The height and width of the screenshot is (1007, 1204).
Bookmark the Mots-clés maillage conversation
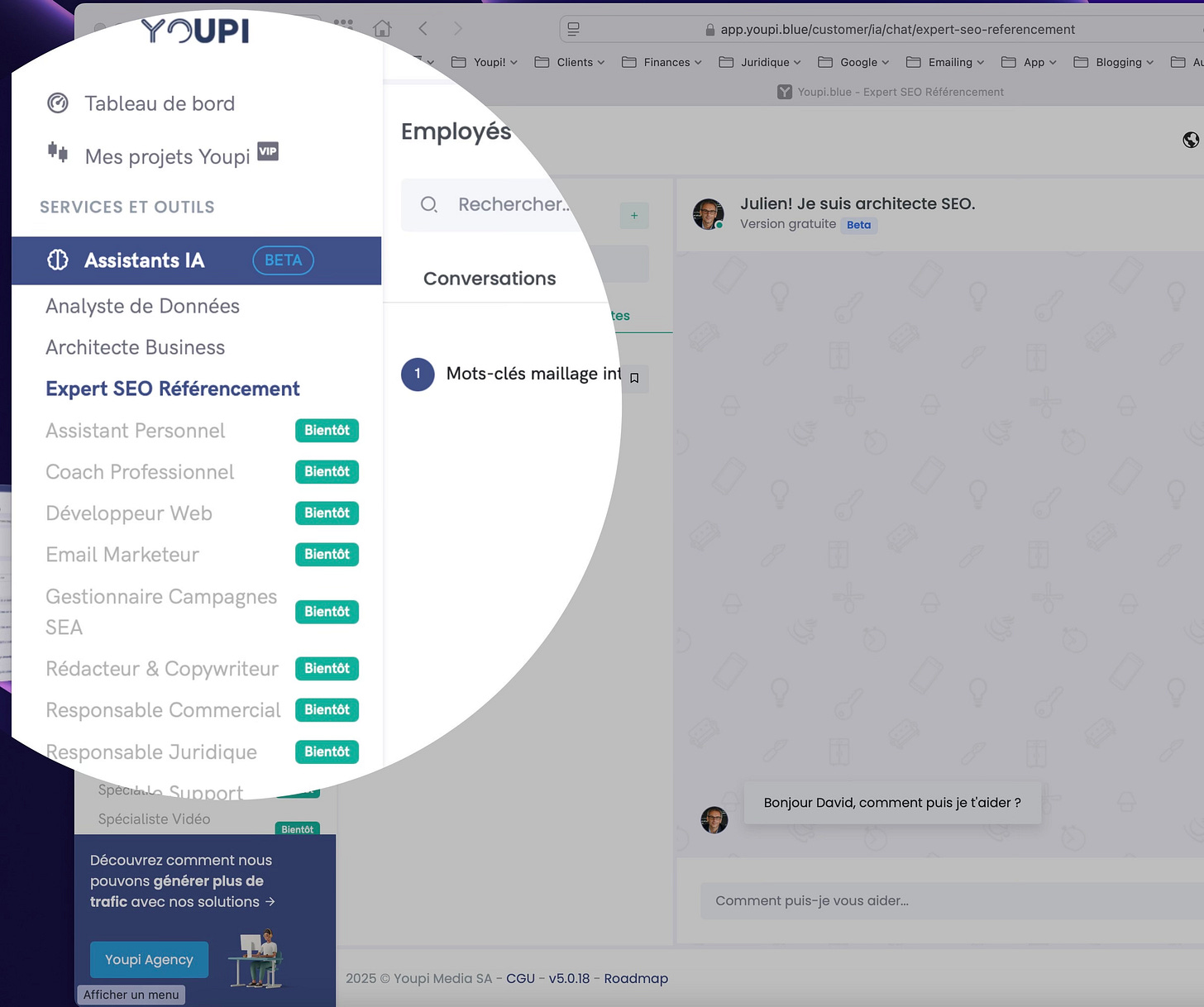point(634,378)
